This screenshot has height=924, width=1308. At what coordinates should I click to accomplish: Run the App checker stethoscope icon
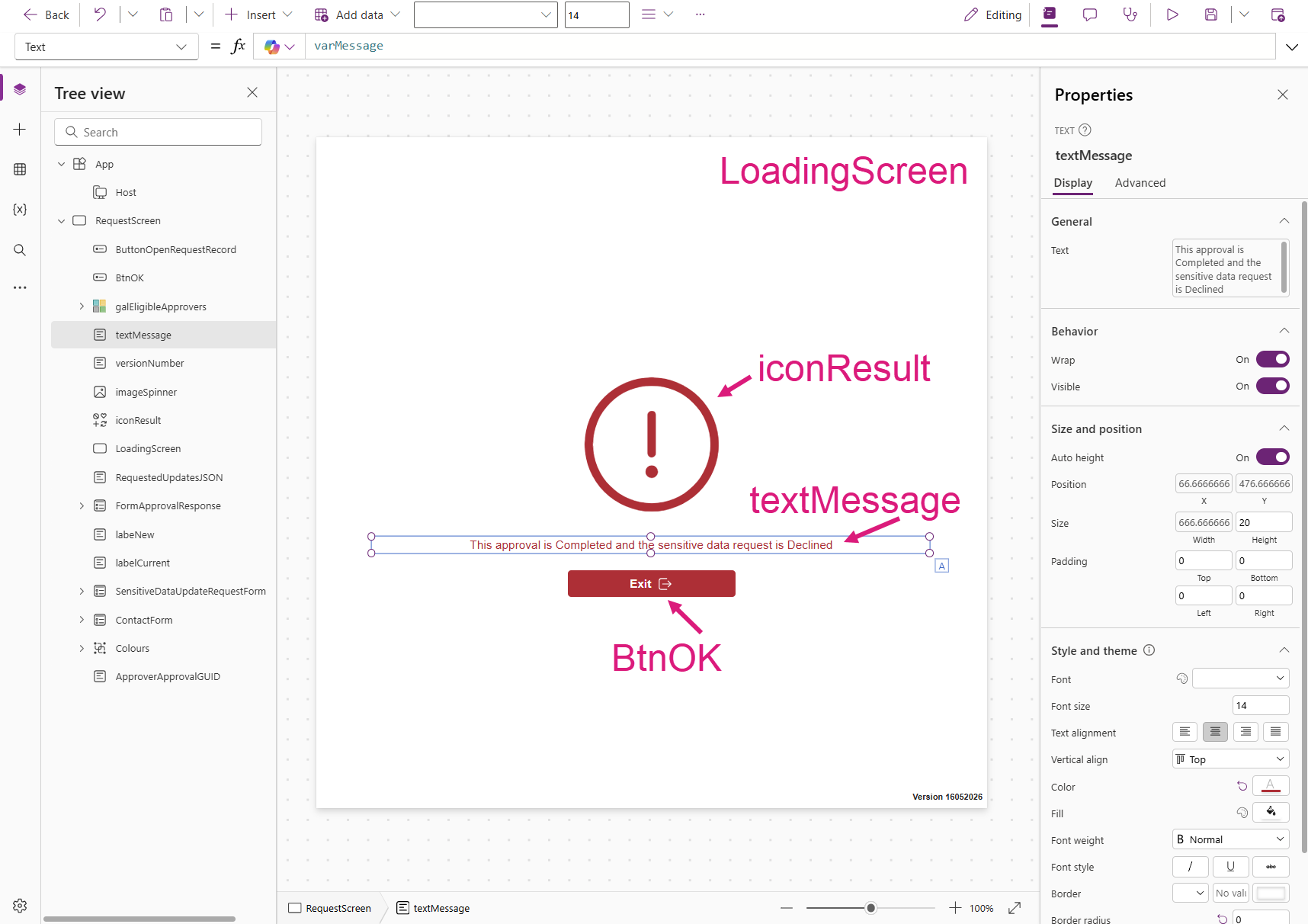[1130, 14]
